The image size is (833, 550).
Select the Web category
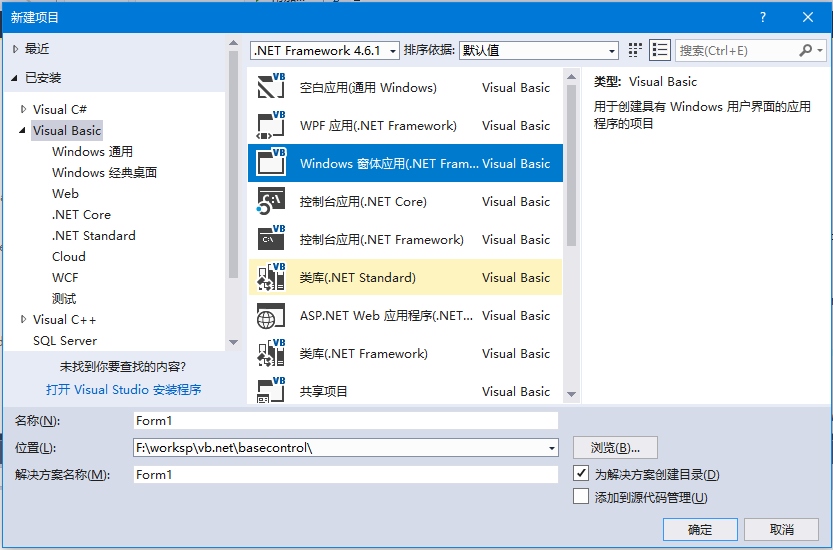(x=65, y=193)
